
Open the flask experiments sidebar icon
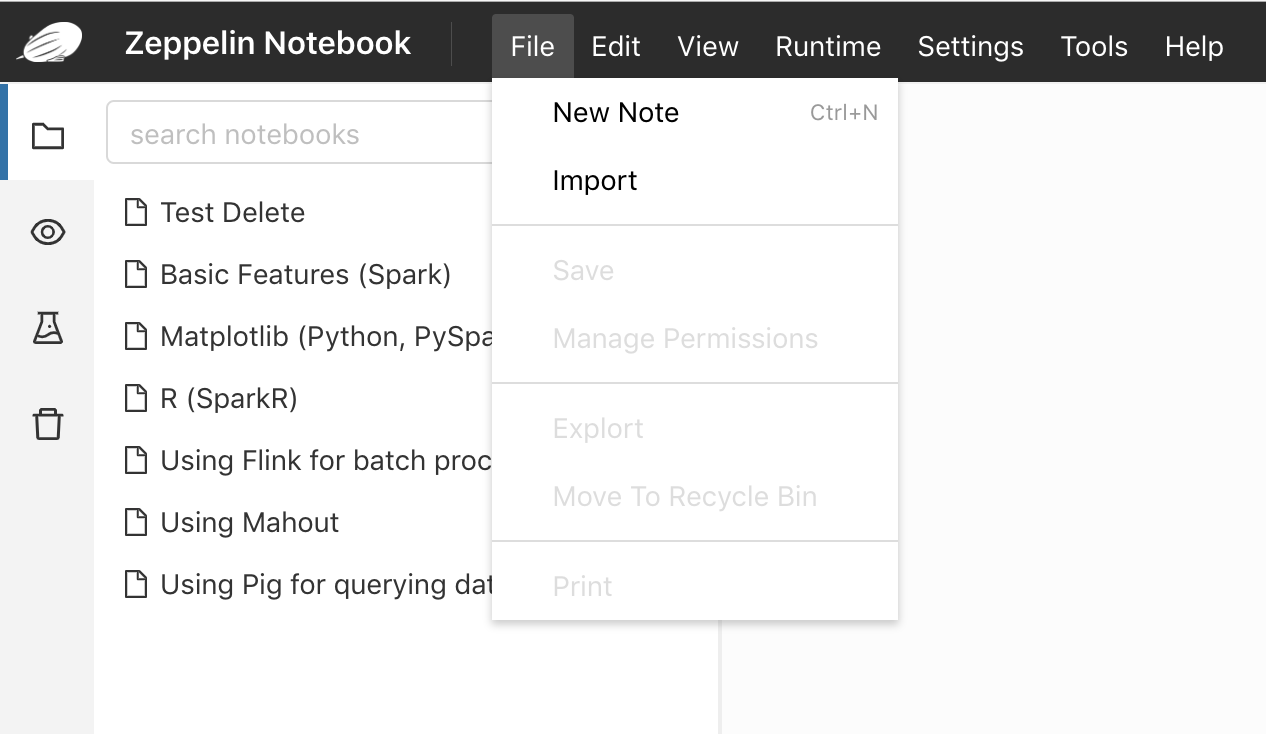(48, 328)
